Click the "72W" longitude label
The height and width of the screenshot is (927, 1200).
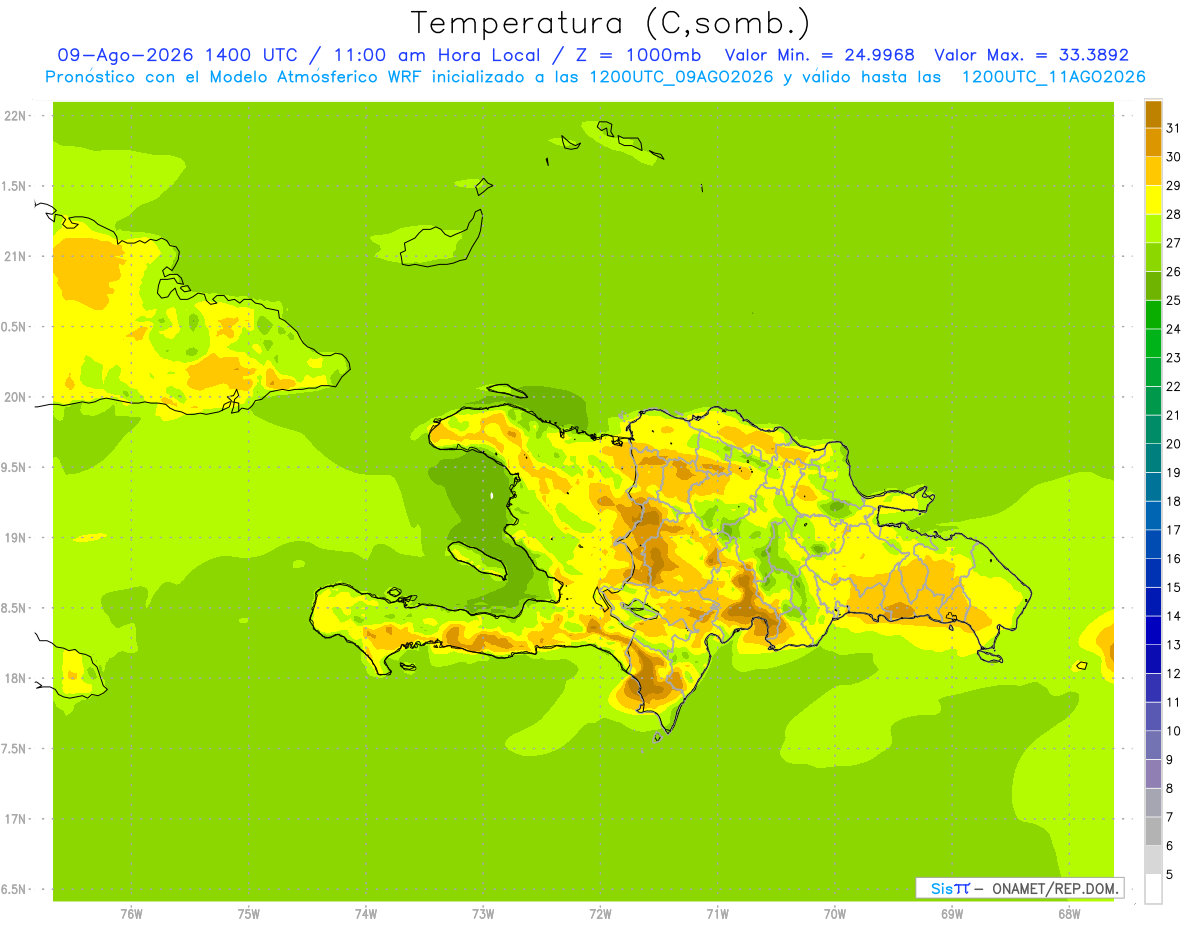coord(601,914)
